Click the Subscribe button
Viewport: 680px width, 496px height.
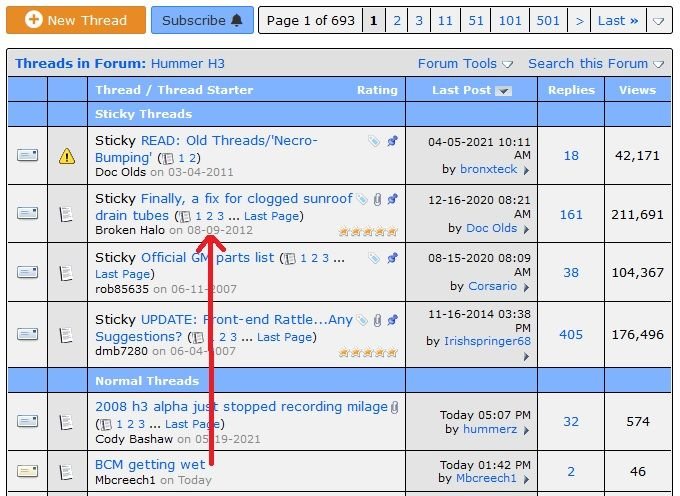202,20
